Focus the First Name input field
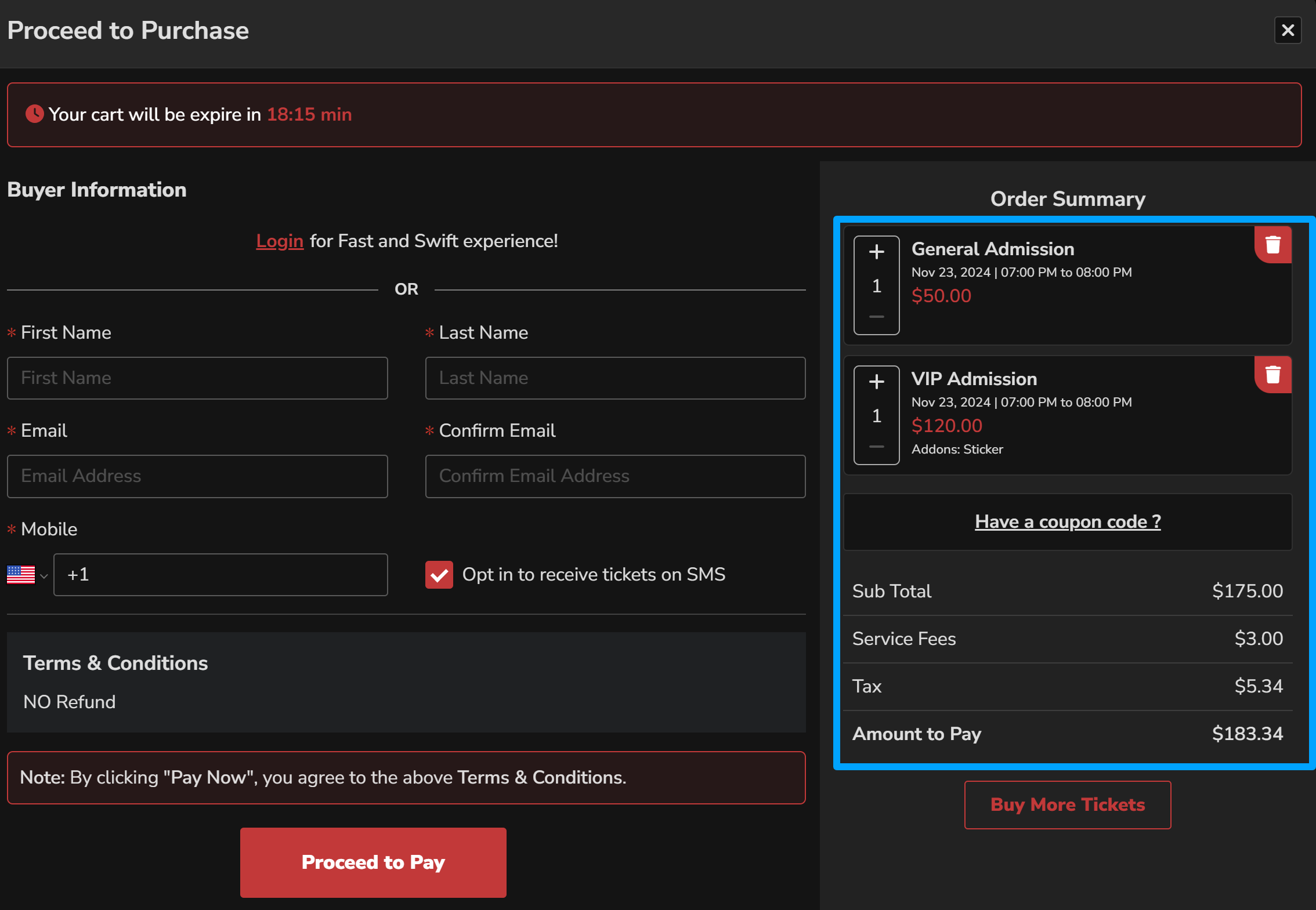This screenshot has height=910, width=1316. 197,378
